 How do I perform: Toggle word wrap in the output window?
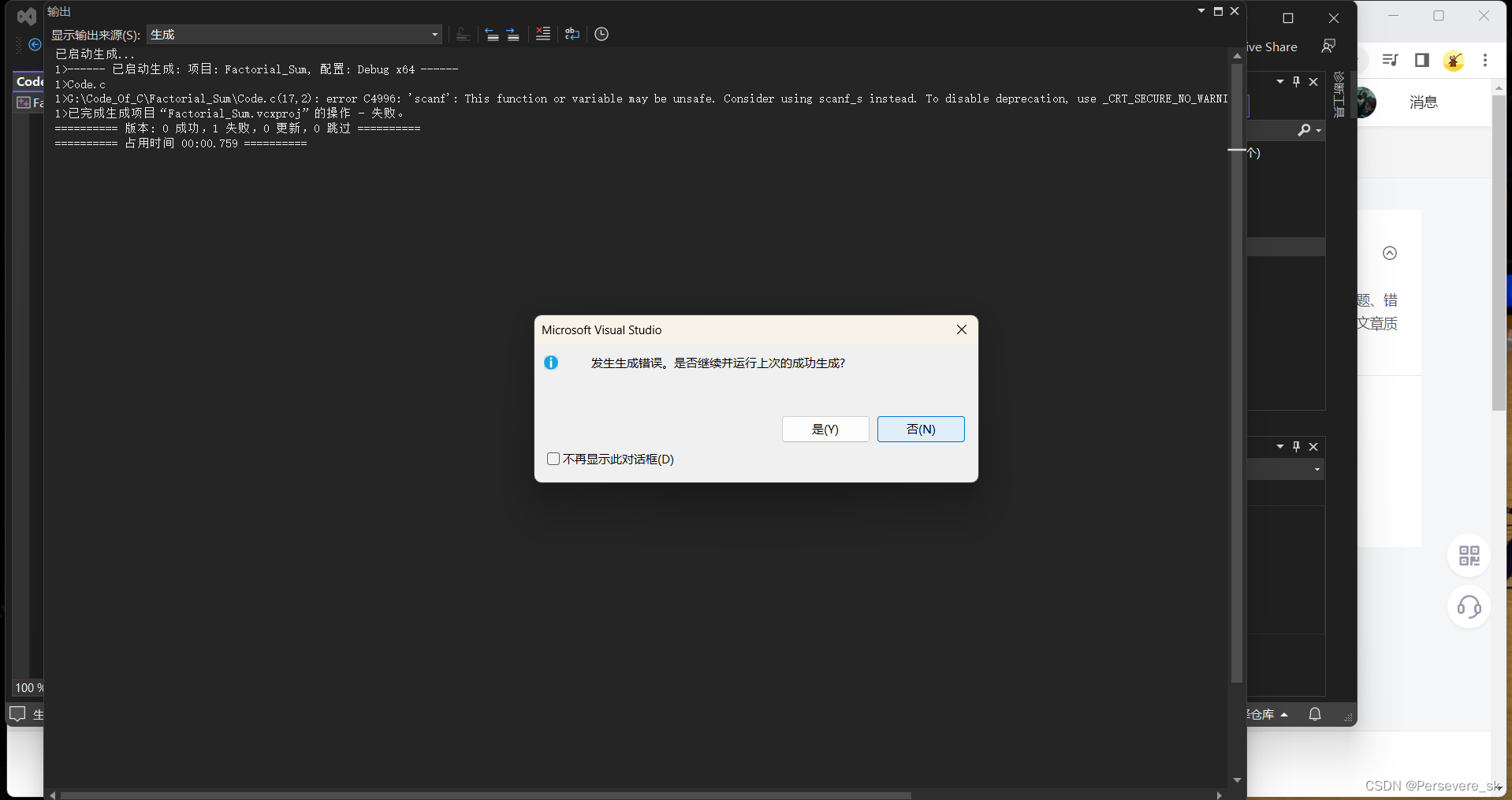(x=572, y=34)
